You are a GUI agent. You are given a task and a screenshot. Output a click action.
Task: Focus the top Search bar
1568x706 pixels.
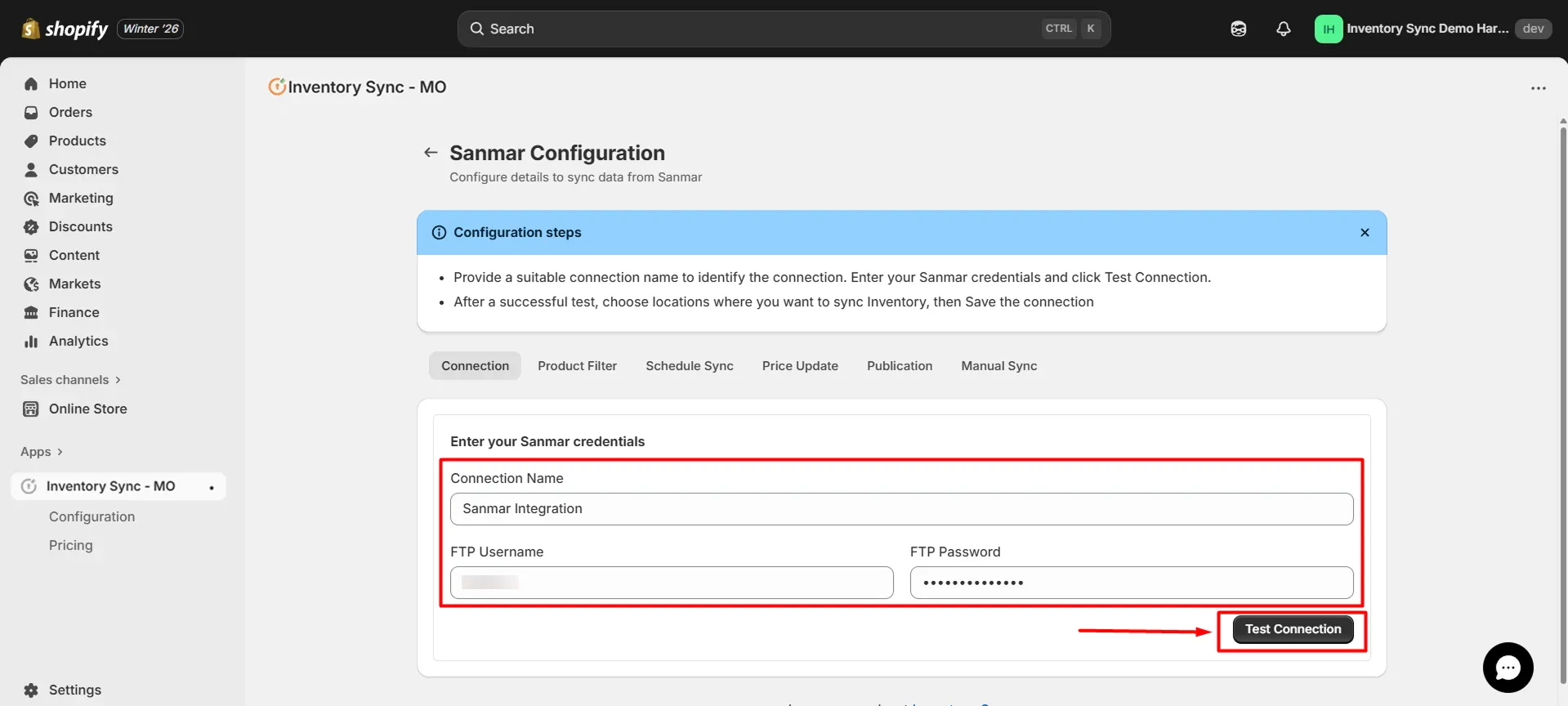[784, 29]
